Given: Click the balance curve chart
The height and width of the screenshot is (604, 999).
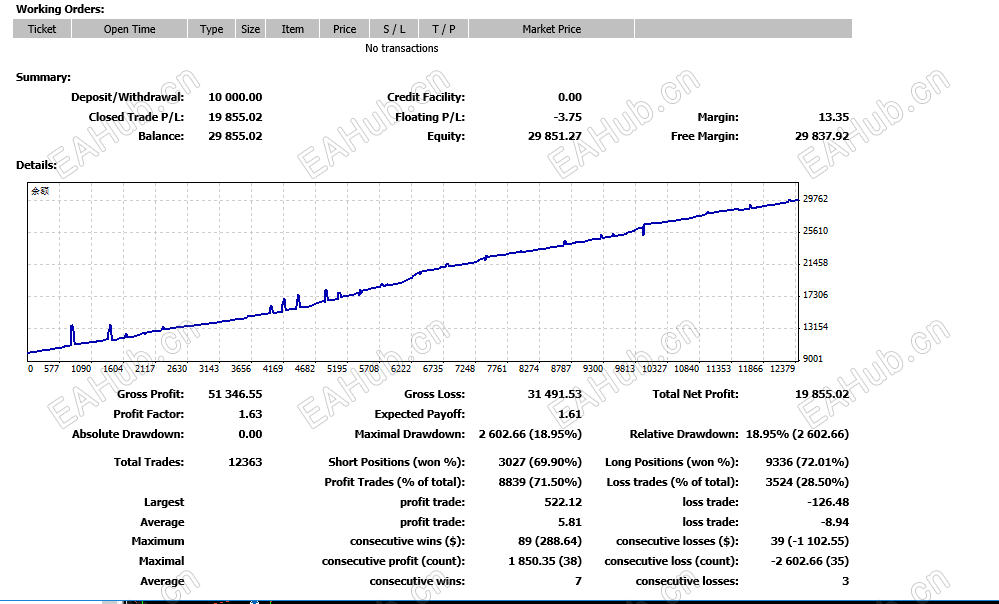Looking at the screenshot, I should 413,272.
